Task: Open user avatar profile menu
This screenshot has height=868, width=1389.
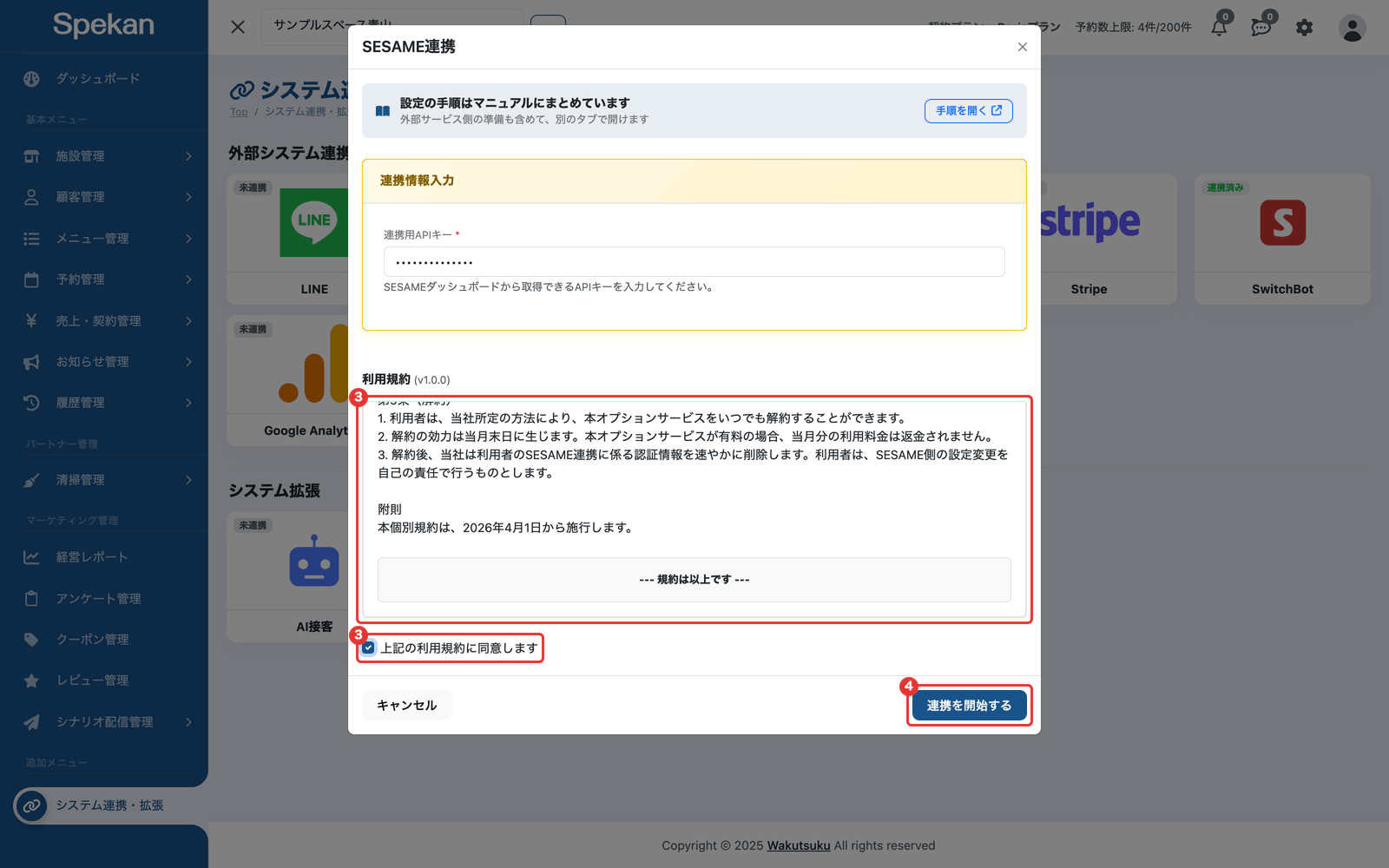Action: (x=1352, y=28)
